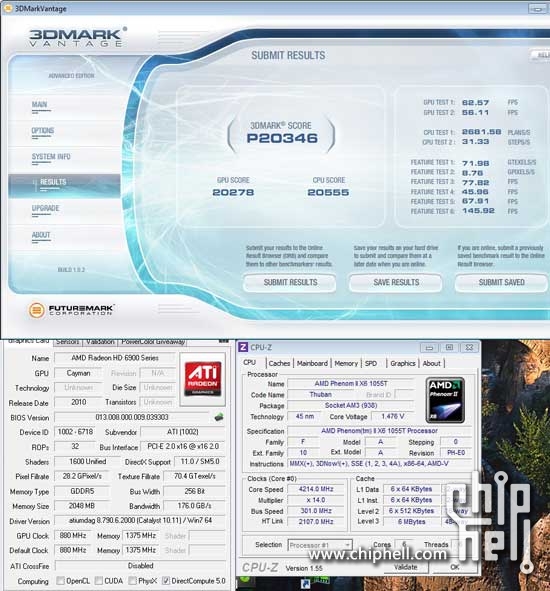Click the Memory Size 2048 MB field
The height and width of the screenshot is (591, 550).
pyautogui.click(x=82, y=506)
